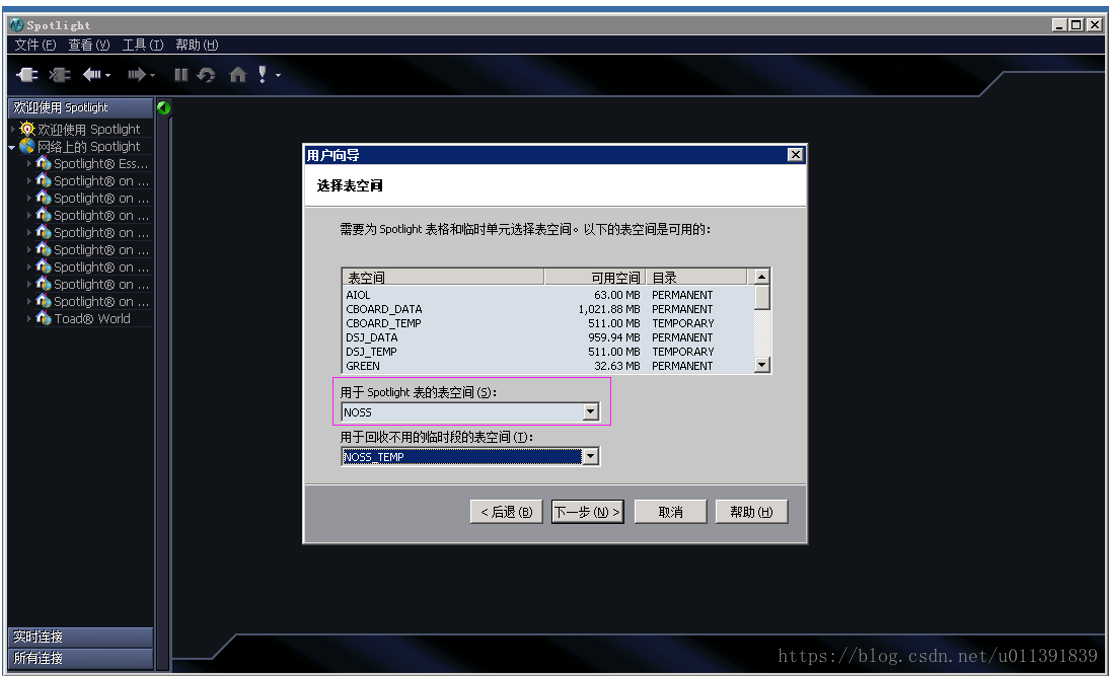This screenshot has height=676, width=1109.
Task: Click the Home icon in toolbar
Action: tap(238, 74)
